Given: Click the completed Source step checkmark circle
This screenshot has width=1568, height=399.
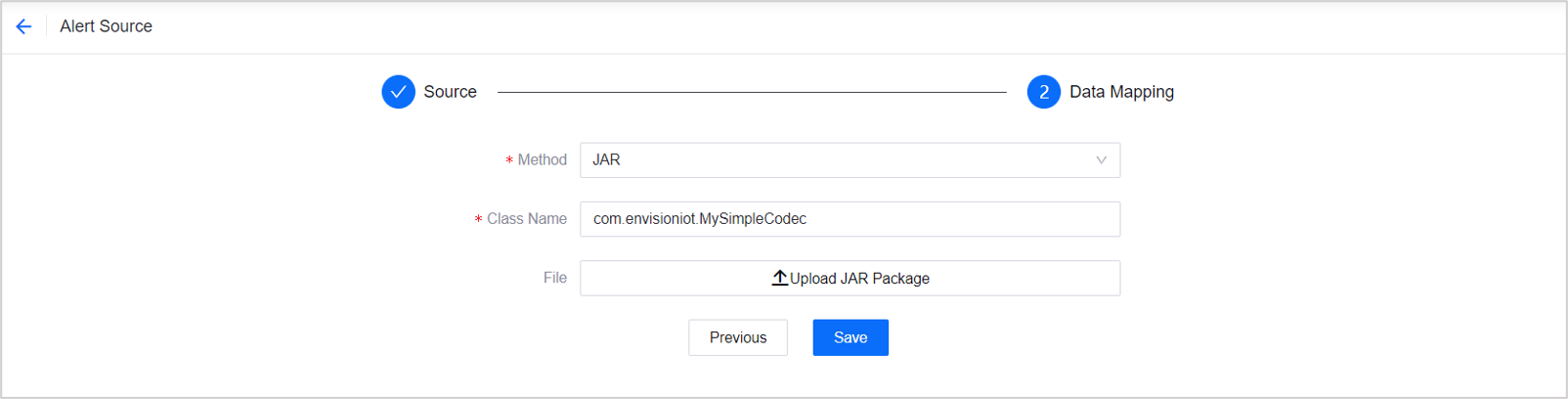Looking at the screenshot, I should click(x=398, y=92).
